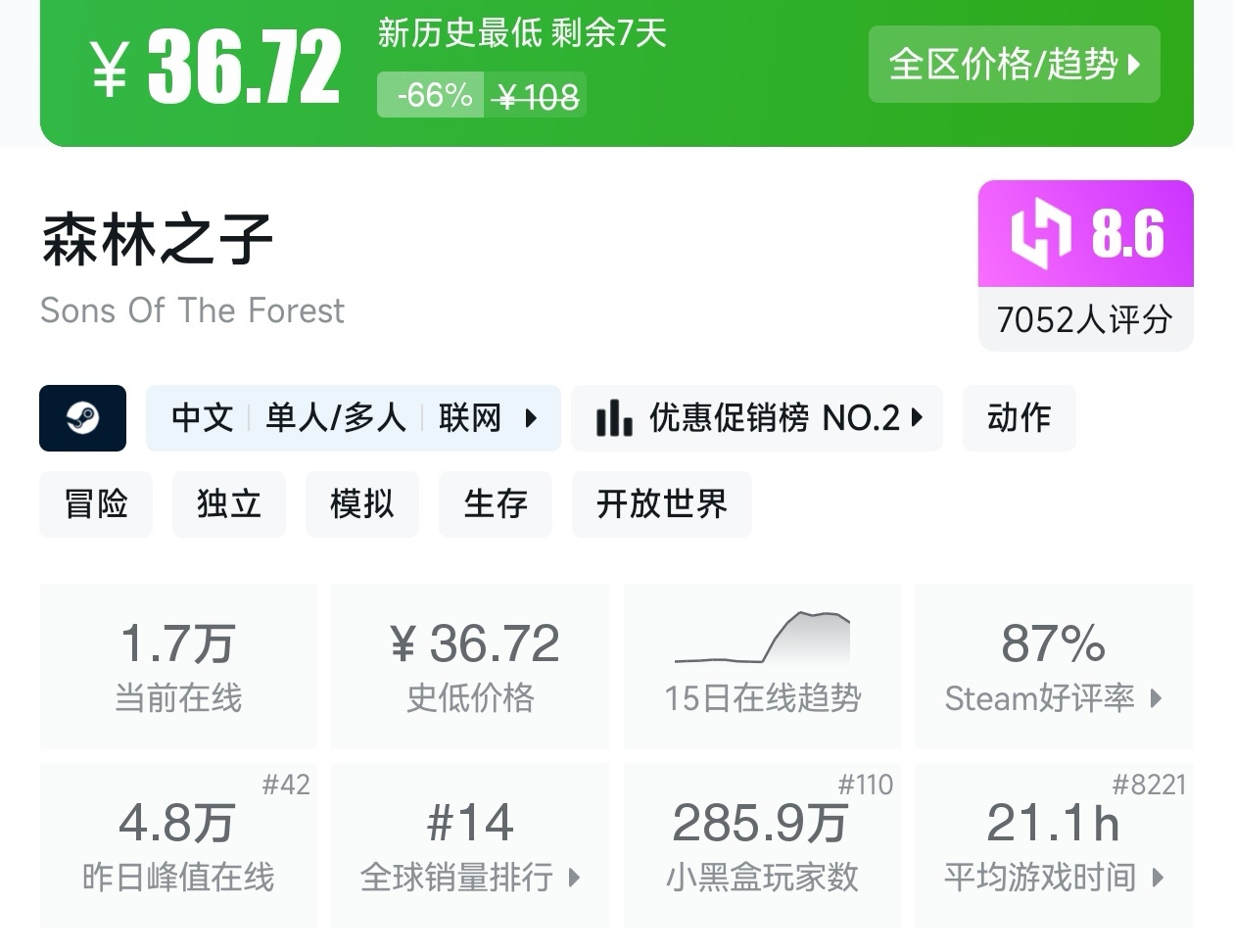Viewport: 1234px width, 952px height.
Task: Select the 独立 tag
Action: (229, 504)
